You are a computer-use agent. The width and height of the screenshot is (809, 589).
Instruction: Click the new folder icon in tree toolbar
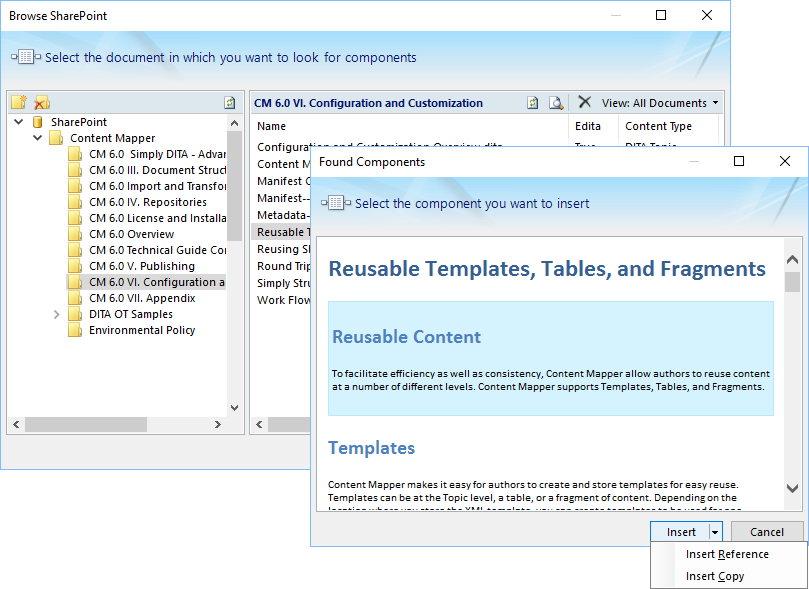point(19,102)
